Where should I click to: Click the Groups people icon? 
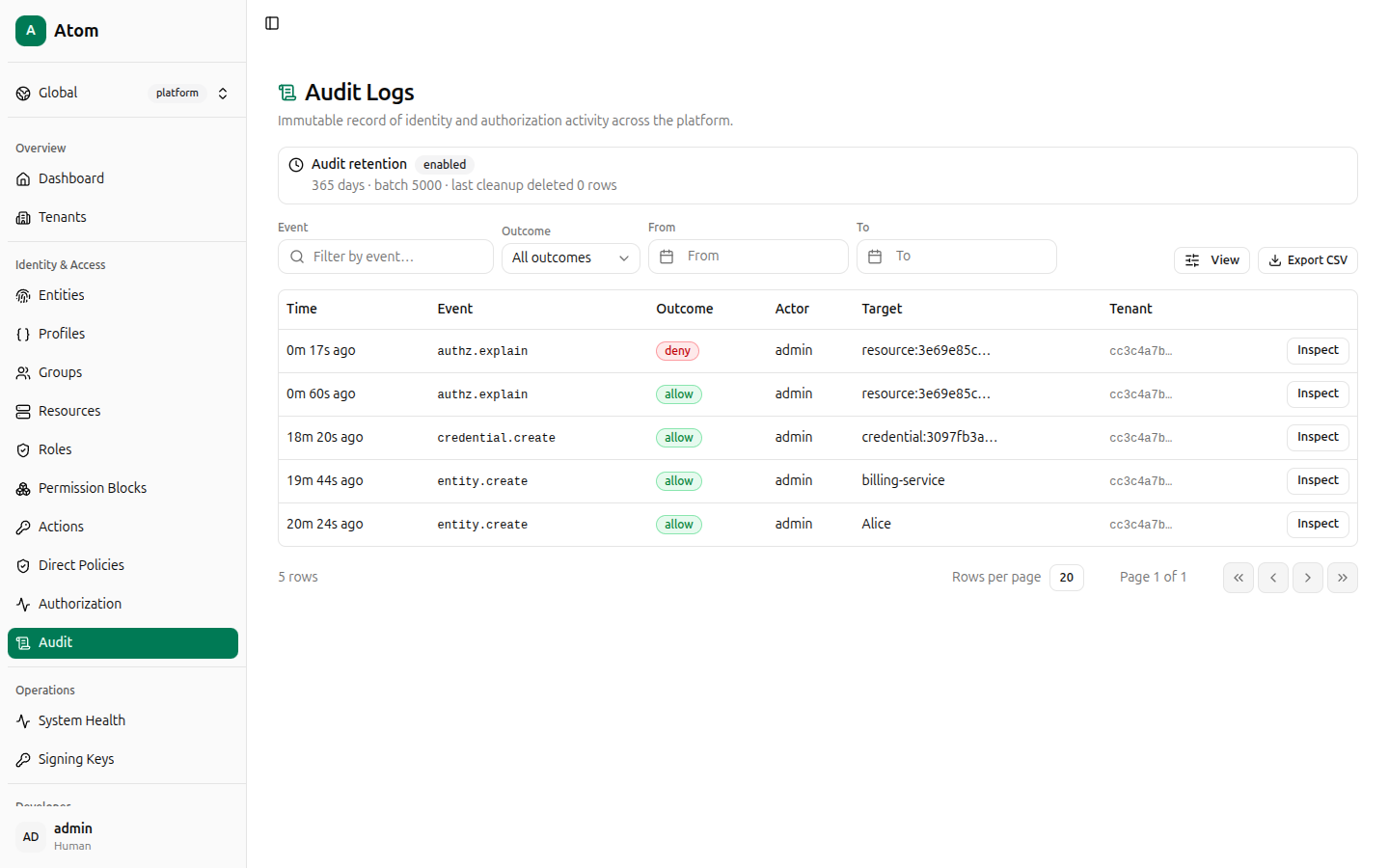click(23, 373)
